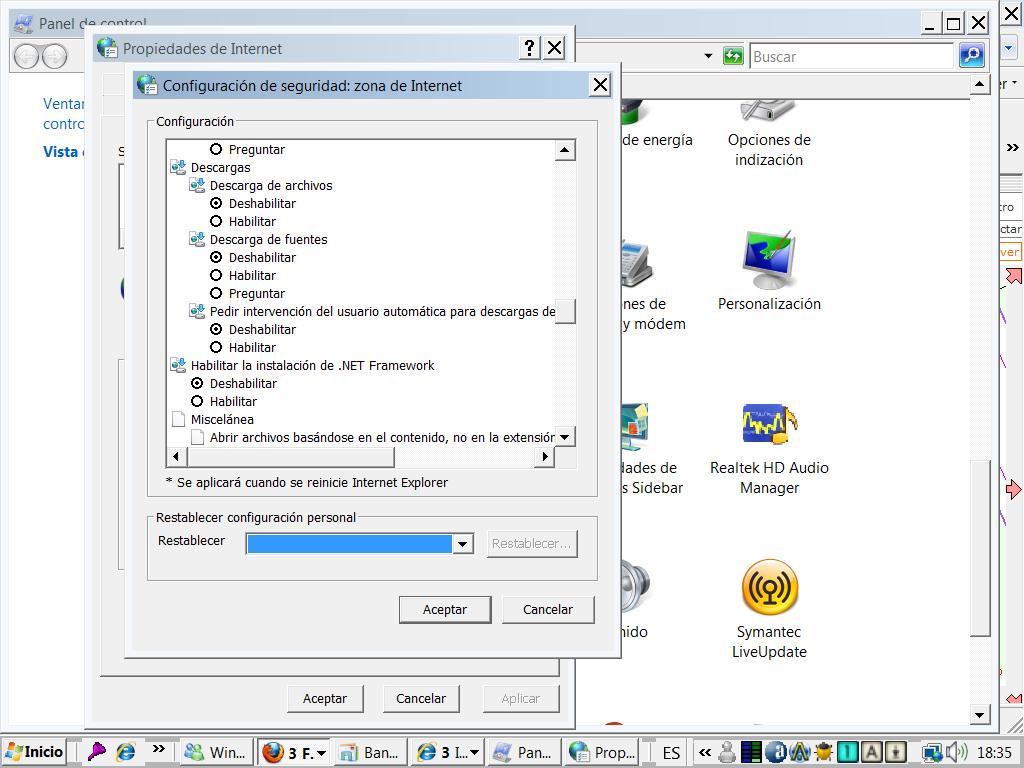The image size is (1024, 768).
Task: Expand hidden quick launch icons chevron
Action: click(x=158, y=749)
